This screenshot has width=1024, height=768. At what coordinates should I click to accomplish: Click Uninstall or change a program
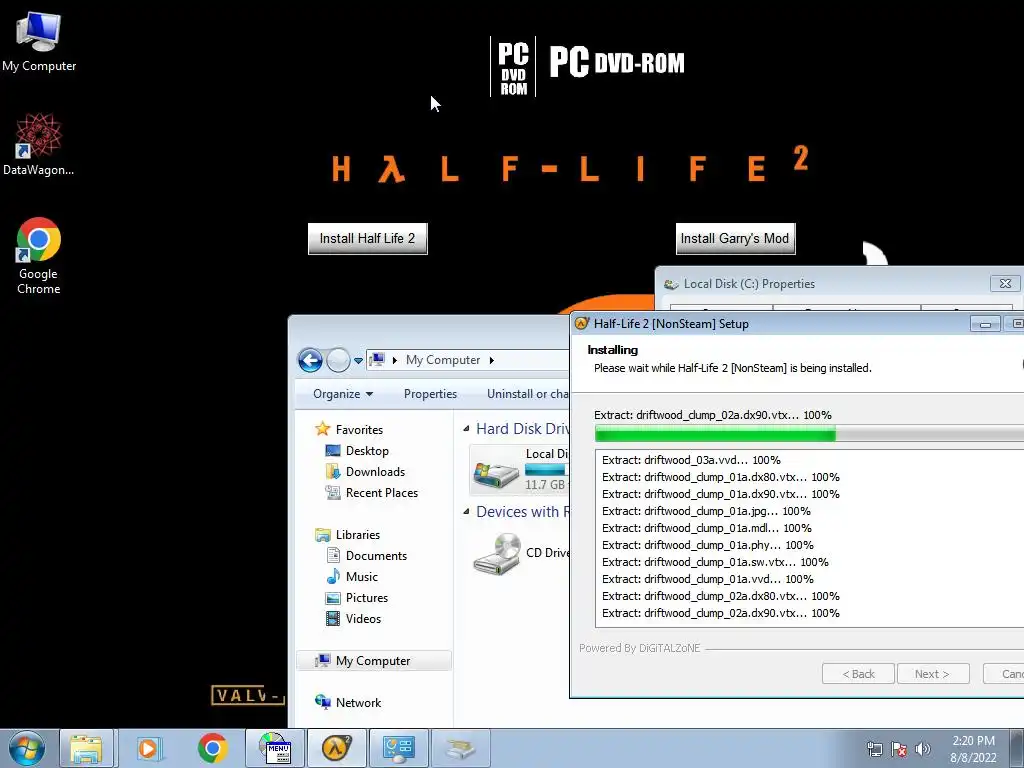527,394
